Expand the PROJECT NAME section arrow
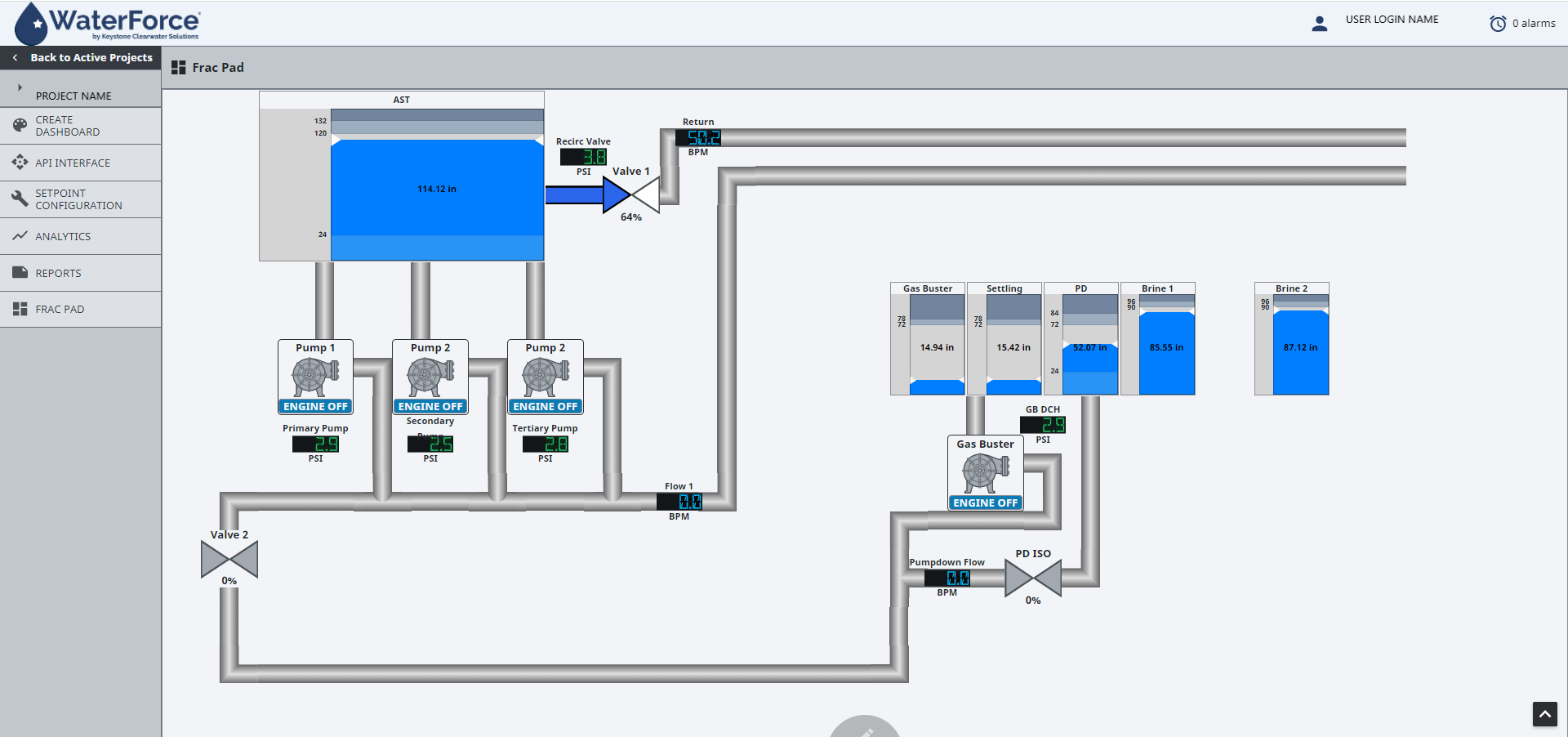 coord(20,87)
